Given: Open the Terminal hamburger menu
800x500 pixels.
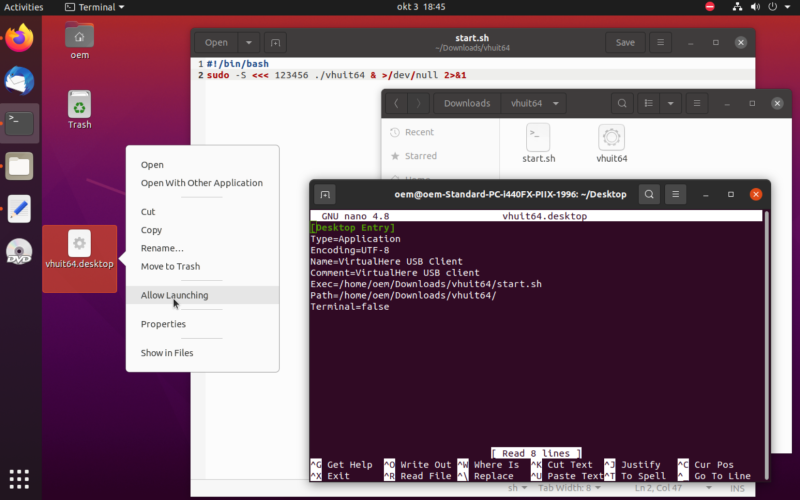Looking at the screenshot, I should coord(676,194).
